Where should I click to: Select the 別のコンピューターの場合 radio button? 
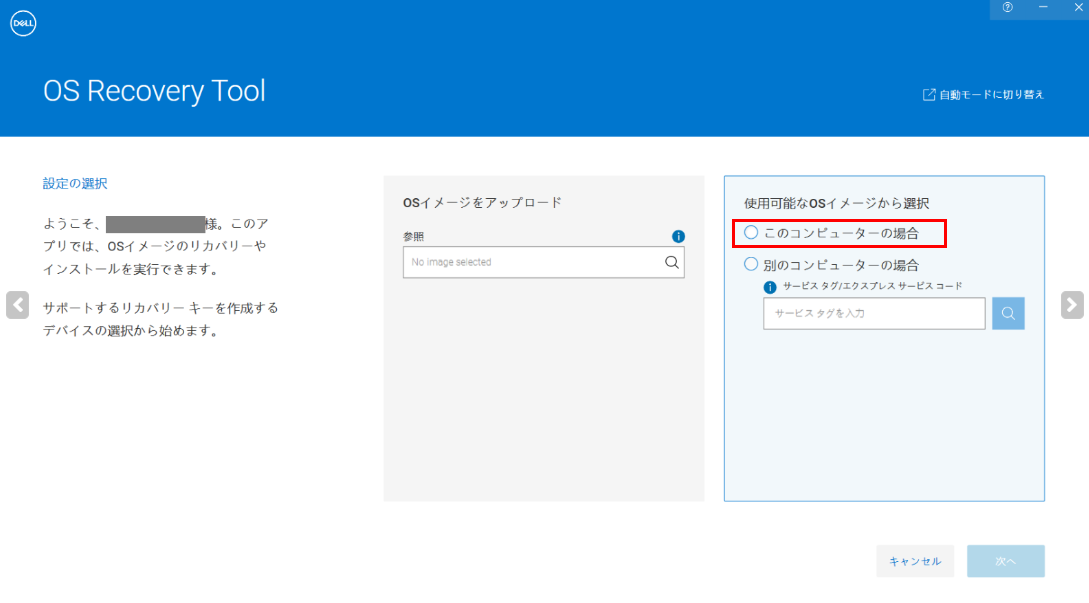(x=752, y=265)
